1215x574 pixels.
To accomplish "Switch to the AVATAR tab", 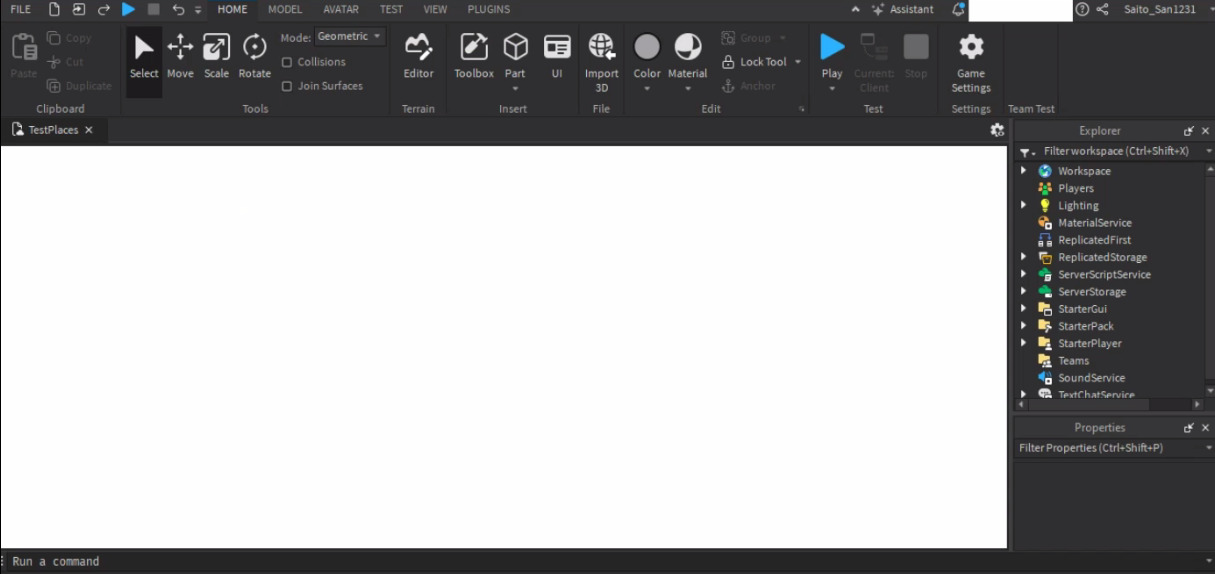I will [341, 9].
